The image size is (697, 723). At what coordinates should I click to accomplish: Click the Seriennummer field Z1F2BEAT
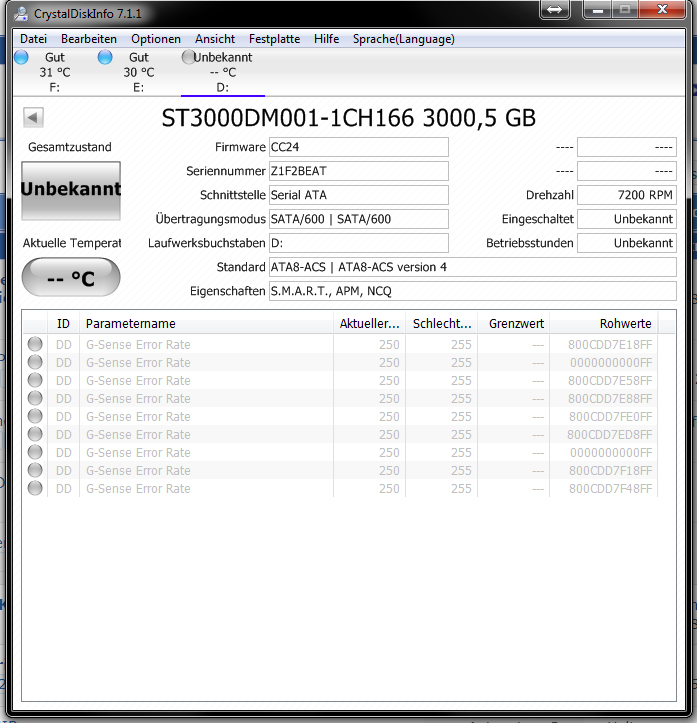[359, 171]
